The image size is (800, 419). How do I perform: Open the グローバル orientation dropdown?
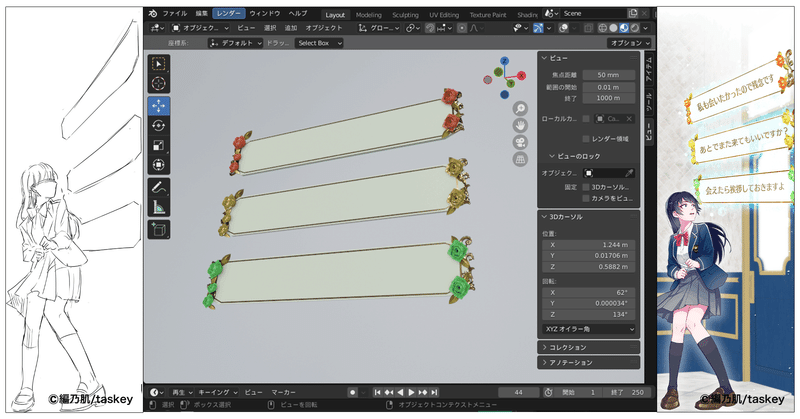tap(379, 28)
